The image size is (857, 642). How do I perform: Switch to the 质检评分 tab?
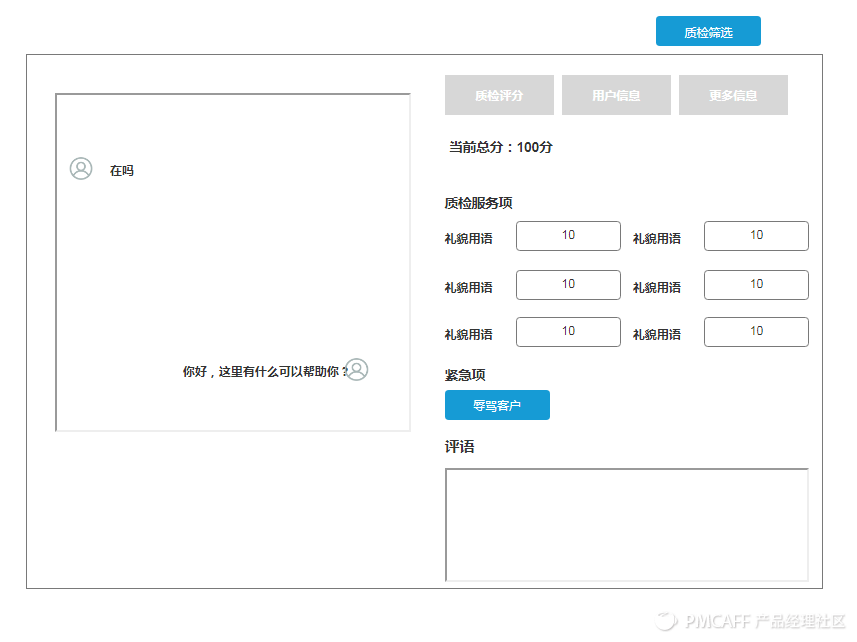coord(499,96)
